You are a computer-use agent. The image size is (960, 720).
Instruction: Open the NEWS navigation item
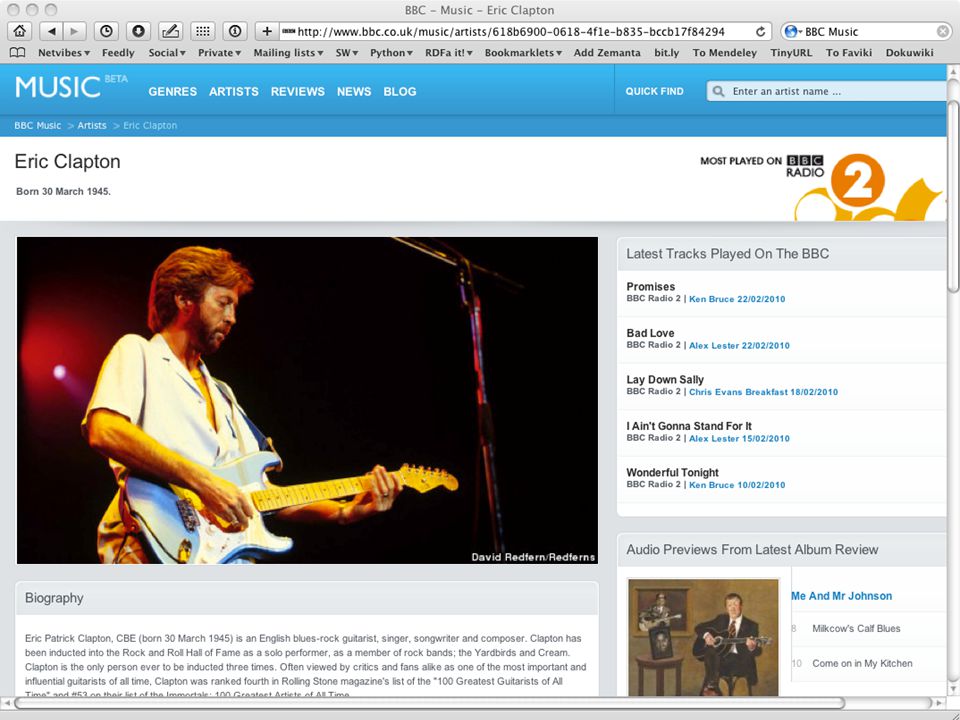tap(354, 91)
